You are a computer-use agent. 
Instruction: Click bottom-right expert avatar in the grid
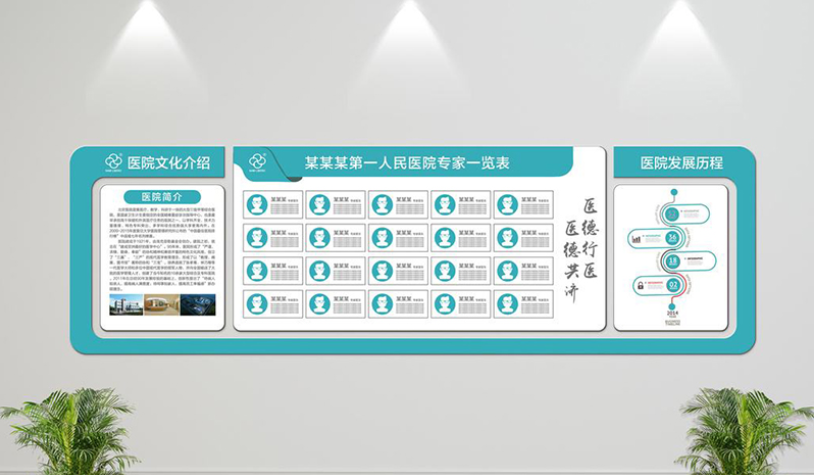click(507, 304)
